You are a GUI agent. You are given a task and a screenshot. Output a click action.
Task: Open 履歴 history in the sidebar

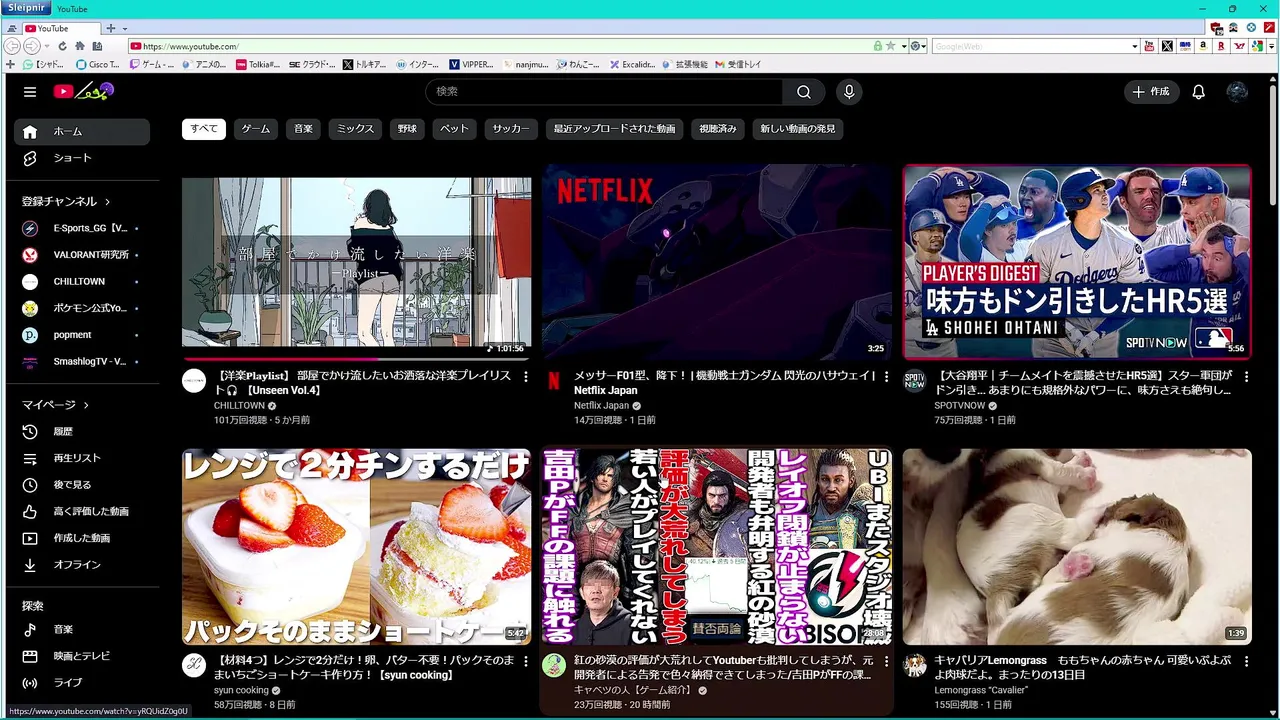(82, 431)
